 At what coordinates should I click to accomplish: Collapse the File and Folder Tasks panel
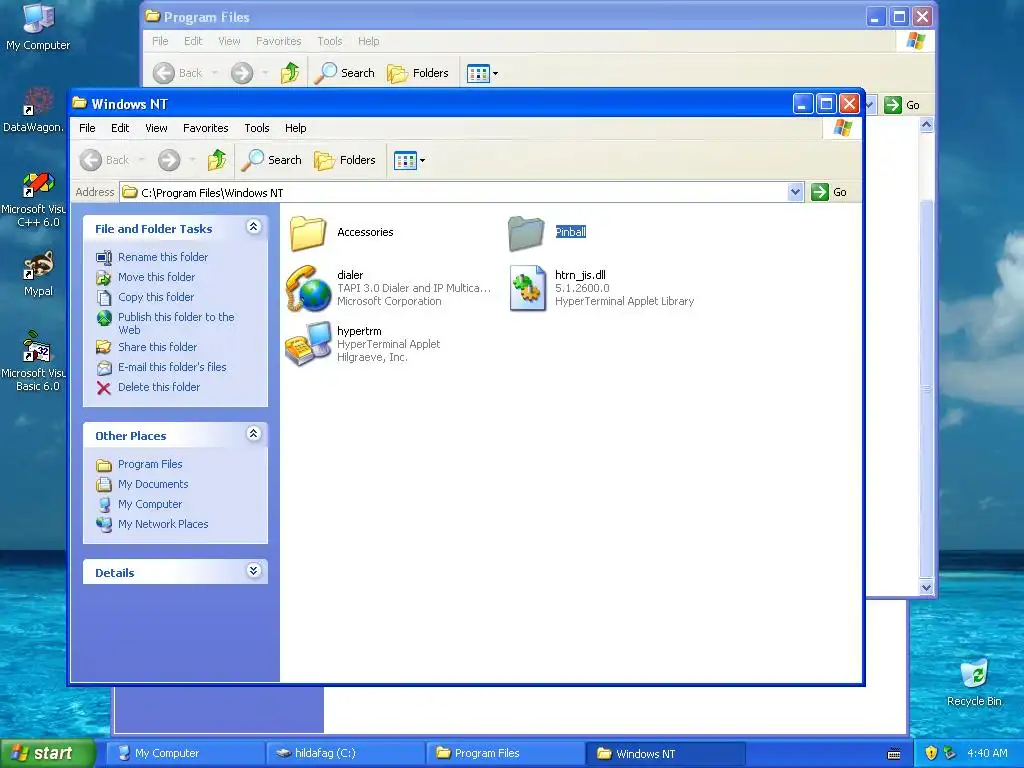(x=253, y=227)
